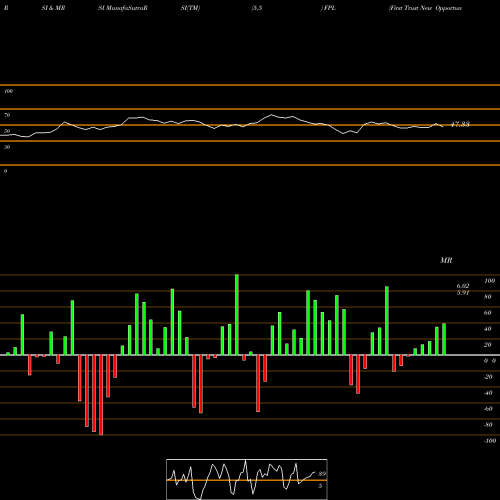This screenshot has width=500, height=500.
Task: Click the tallest green MR histogram bar
Action: pyautogui.click(x=237, y=315)
